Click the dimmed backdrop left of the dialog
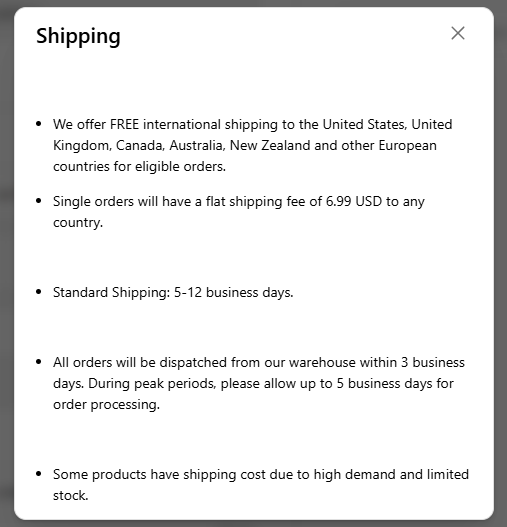The height and width of the screenshot is (527, 507). pos(7,264)
